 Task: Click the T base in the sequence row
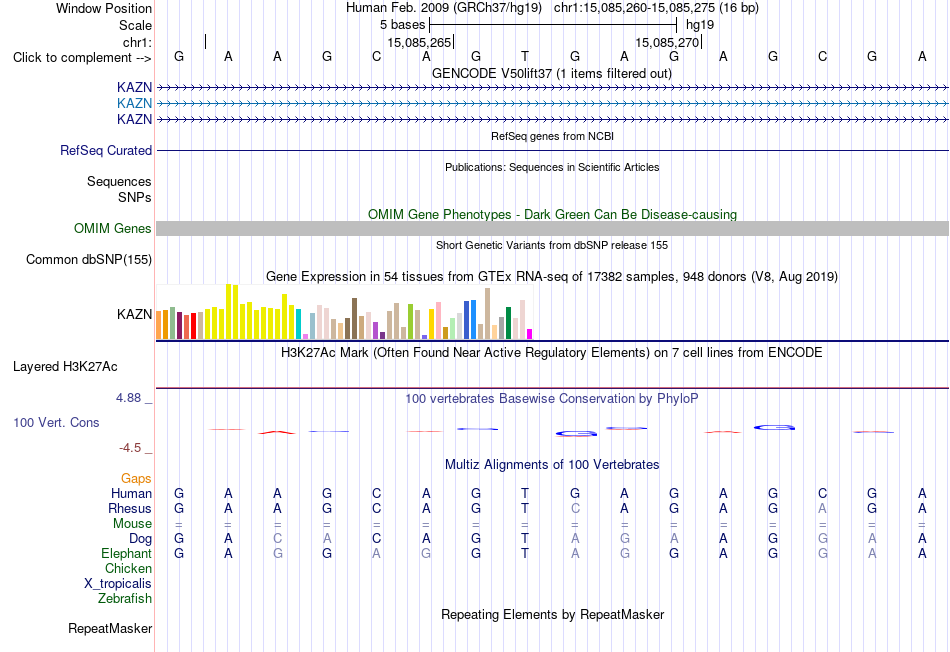[x=525, y=56]
